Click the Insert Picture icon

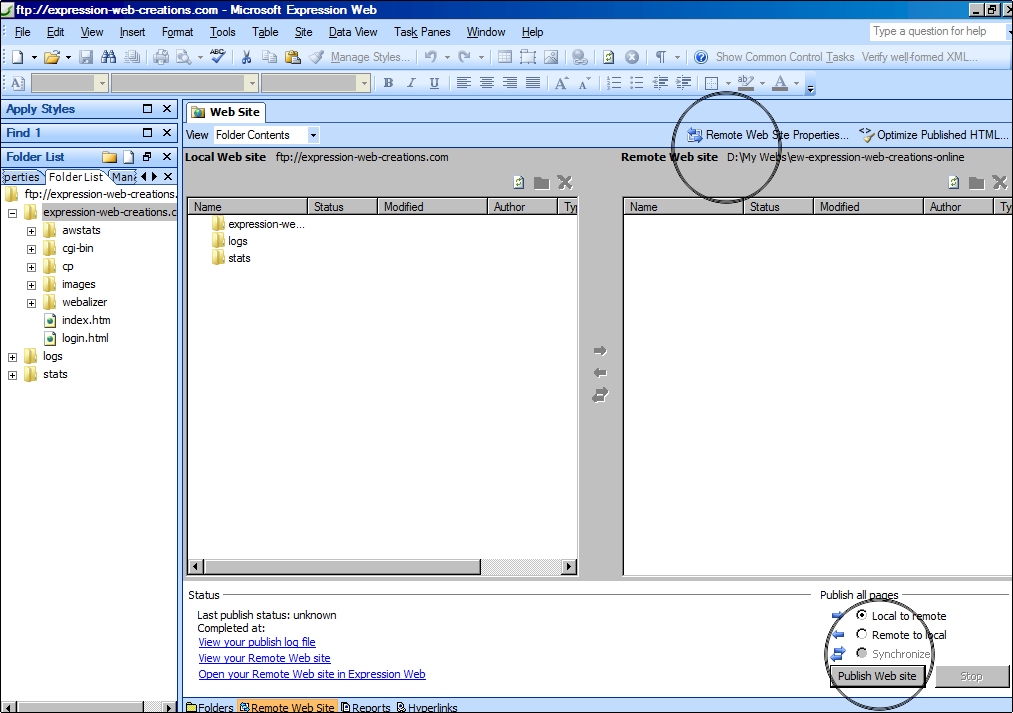551,57
